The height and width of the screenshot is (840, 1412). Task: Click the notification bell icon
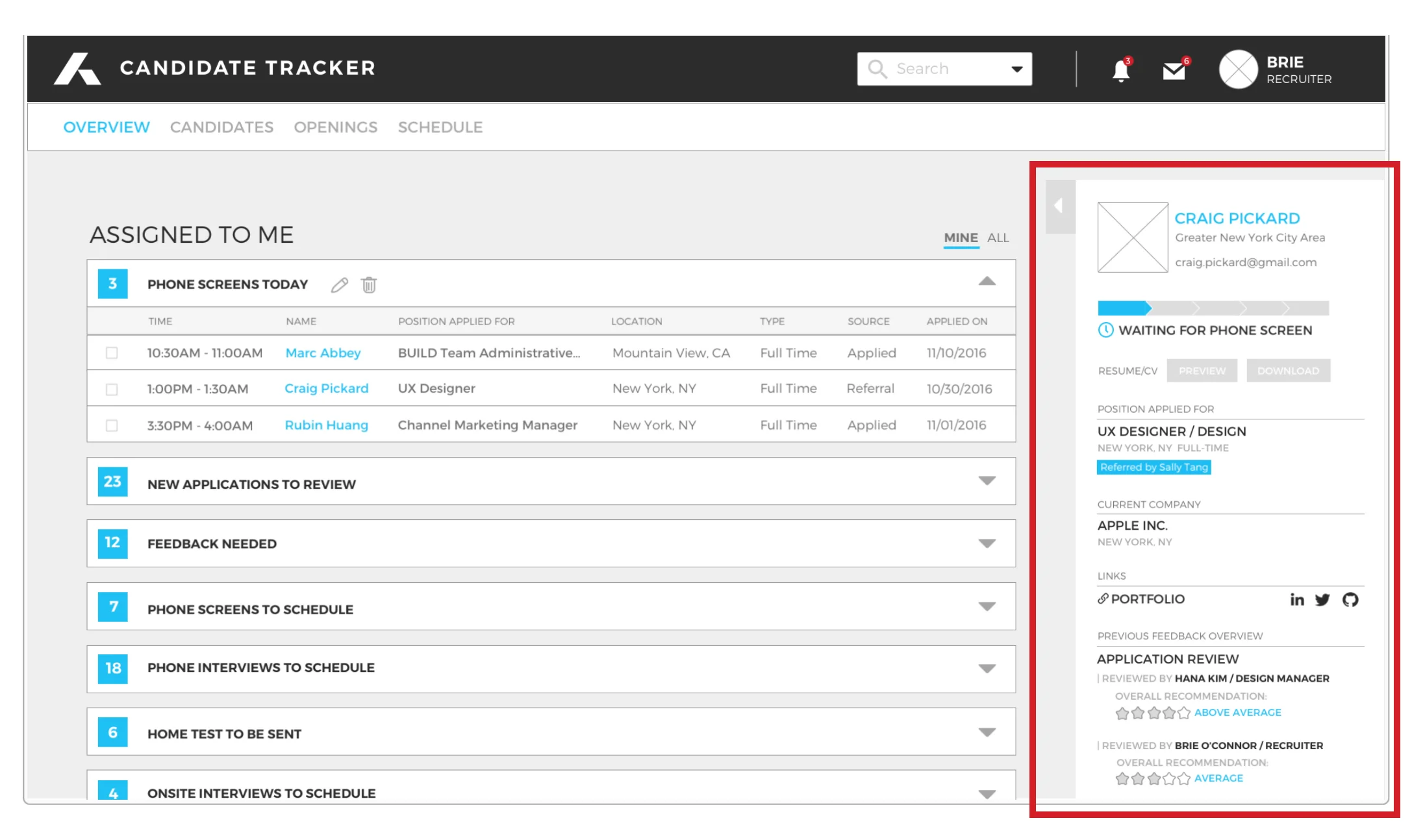1120,70
